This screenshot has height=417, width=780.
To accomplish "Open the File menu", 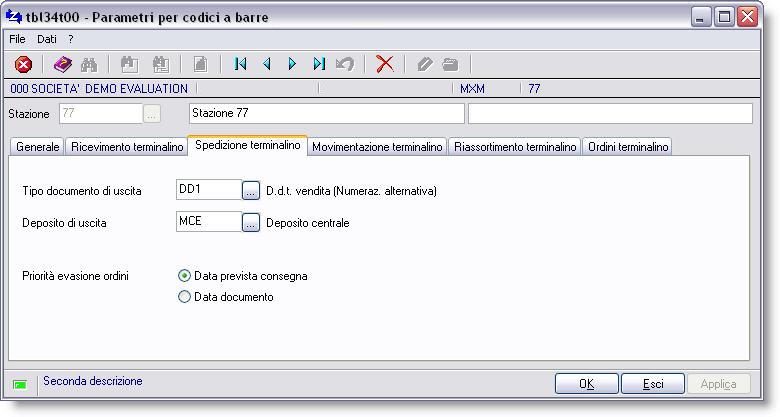I will point(17,39).
